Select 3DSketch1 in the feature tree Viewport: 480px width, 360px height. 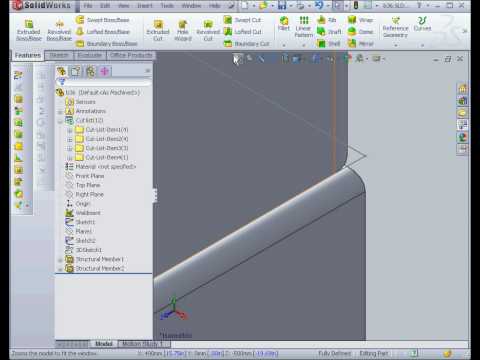pyautogui.click(x=84, y=250)
